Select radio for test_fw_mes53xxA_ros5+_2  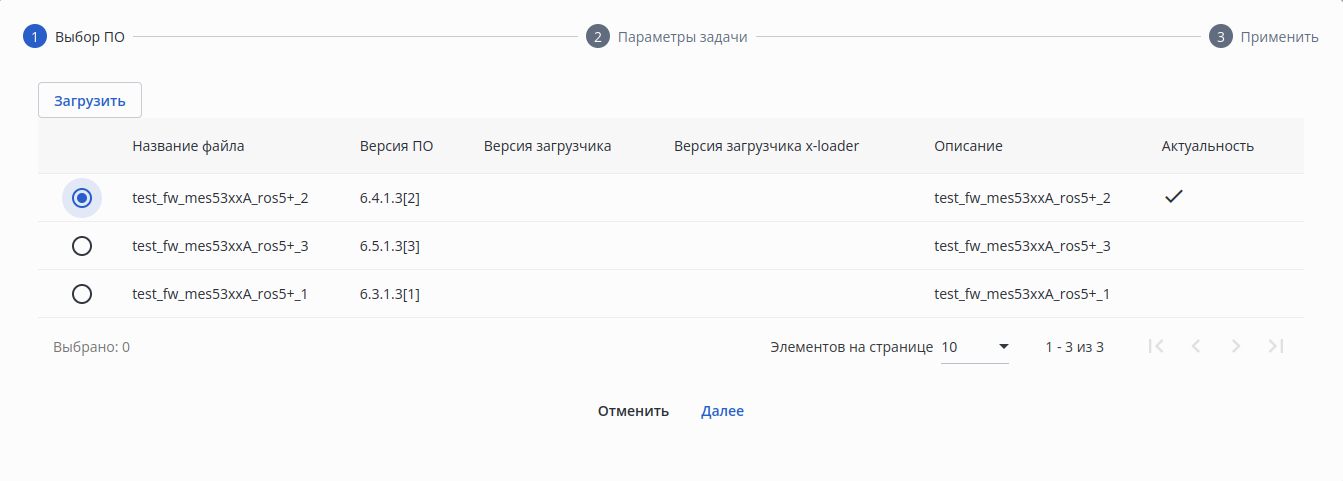click(x=82, y=198)
